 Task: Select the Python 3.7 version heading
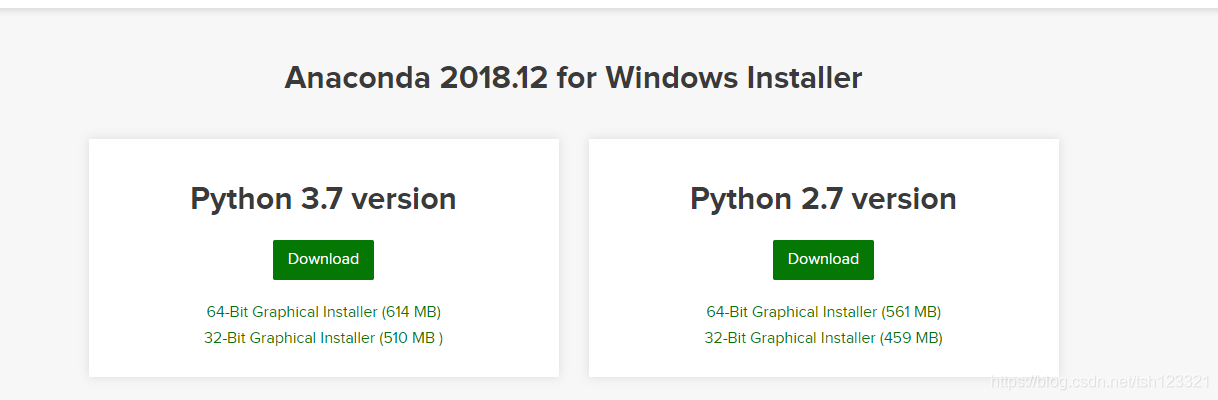(323, 199)
